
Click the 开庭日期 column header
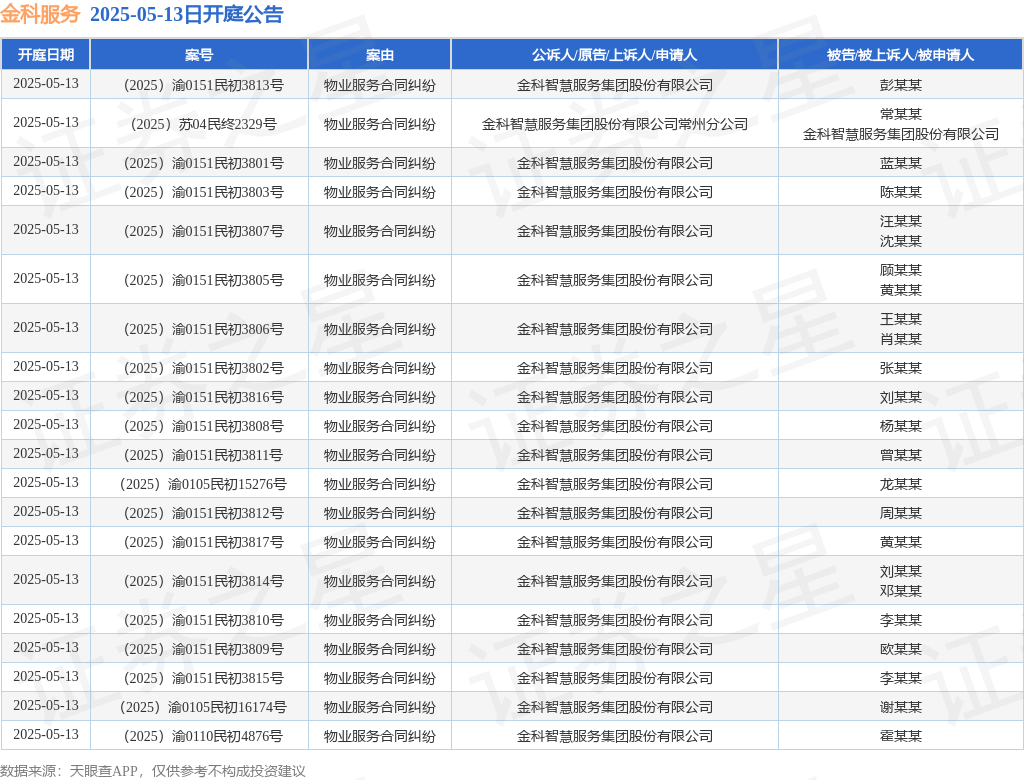46,55
